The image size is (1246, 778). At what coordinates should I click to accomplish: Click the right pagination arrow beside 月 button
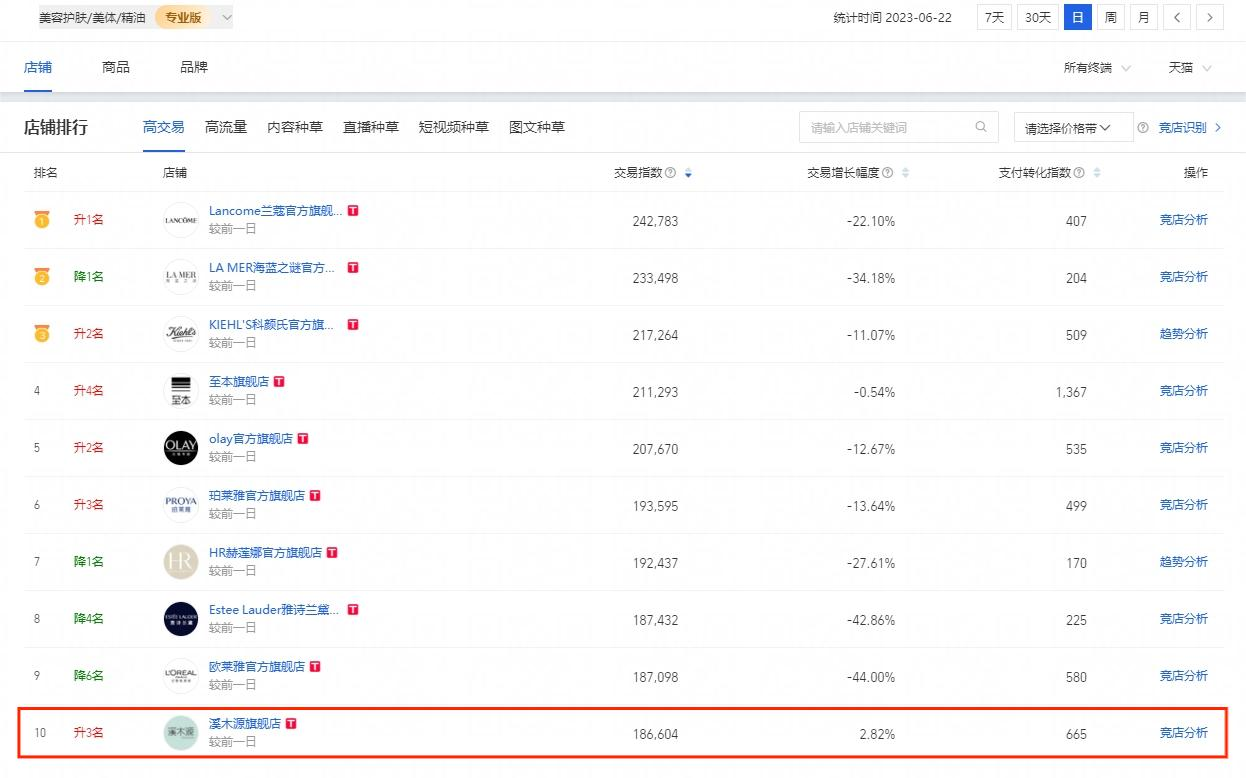pos(1210,17)
